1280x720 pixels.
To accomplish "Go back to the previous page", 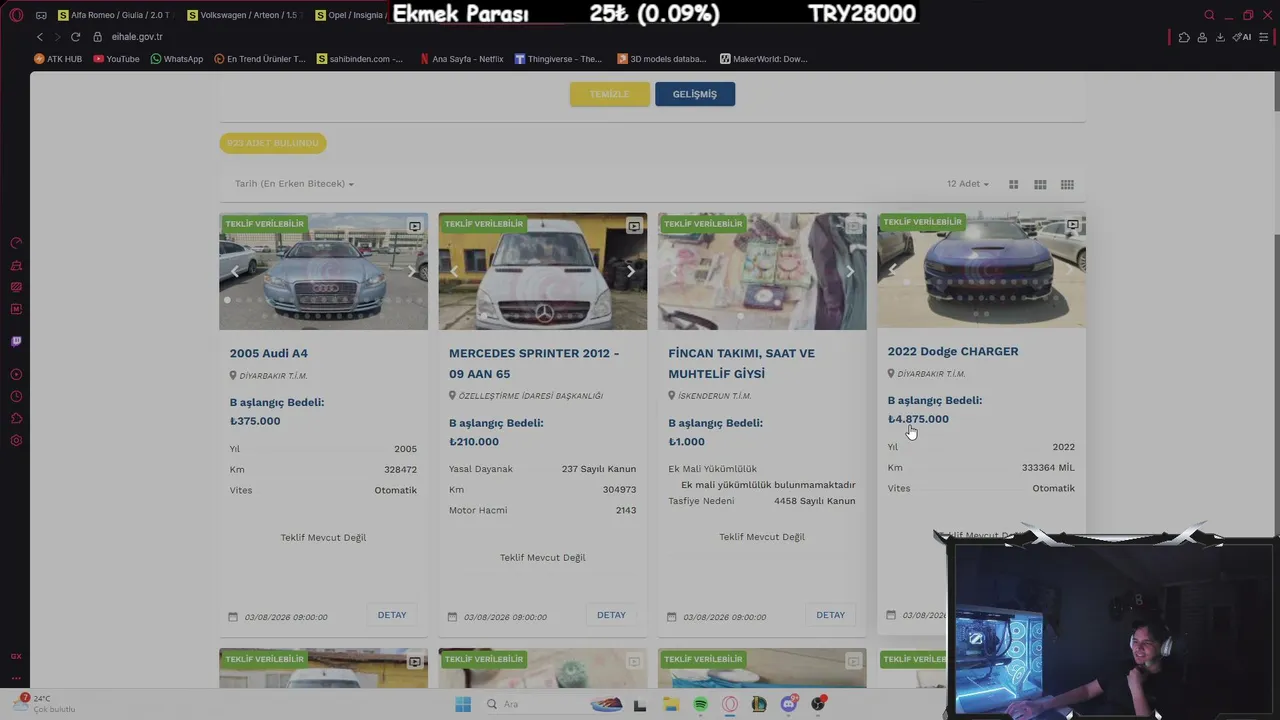I will [x=40, y=37].
